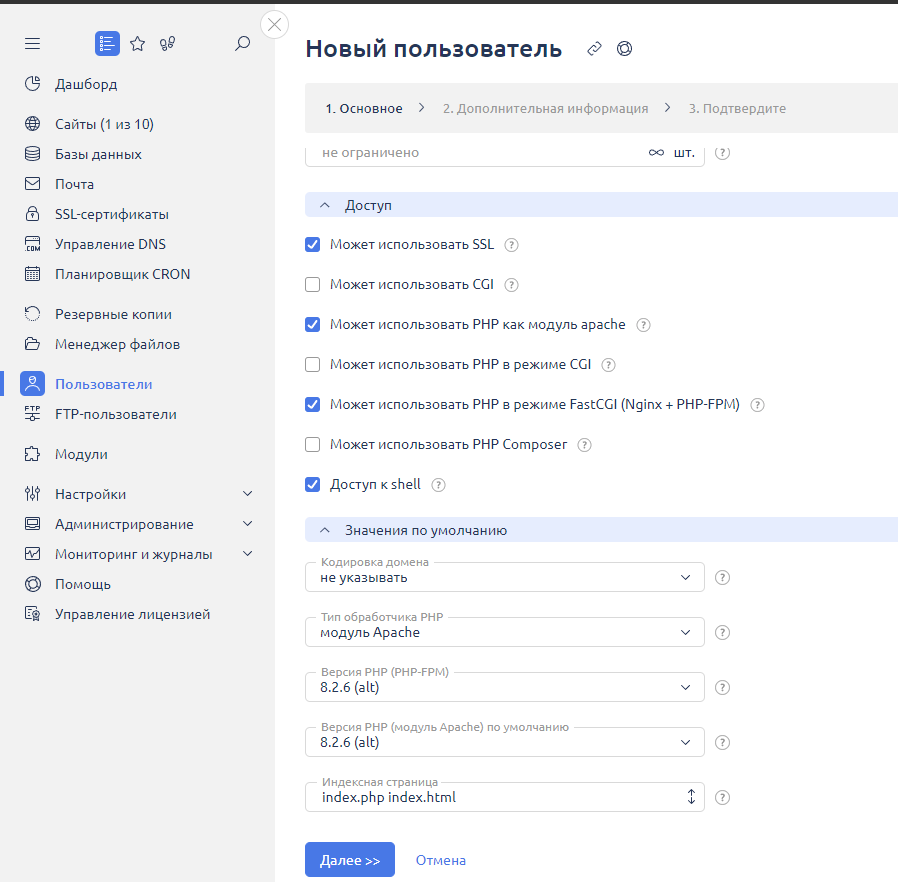The width and height of the screenshot is (898, 882).
Task: Open the 'Кодировка домена' dropdown
Action: (x=505, y=577)
